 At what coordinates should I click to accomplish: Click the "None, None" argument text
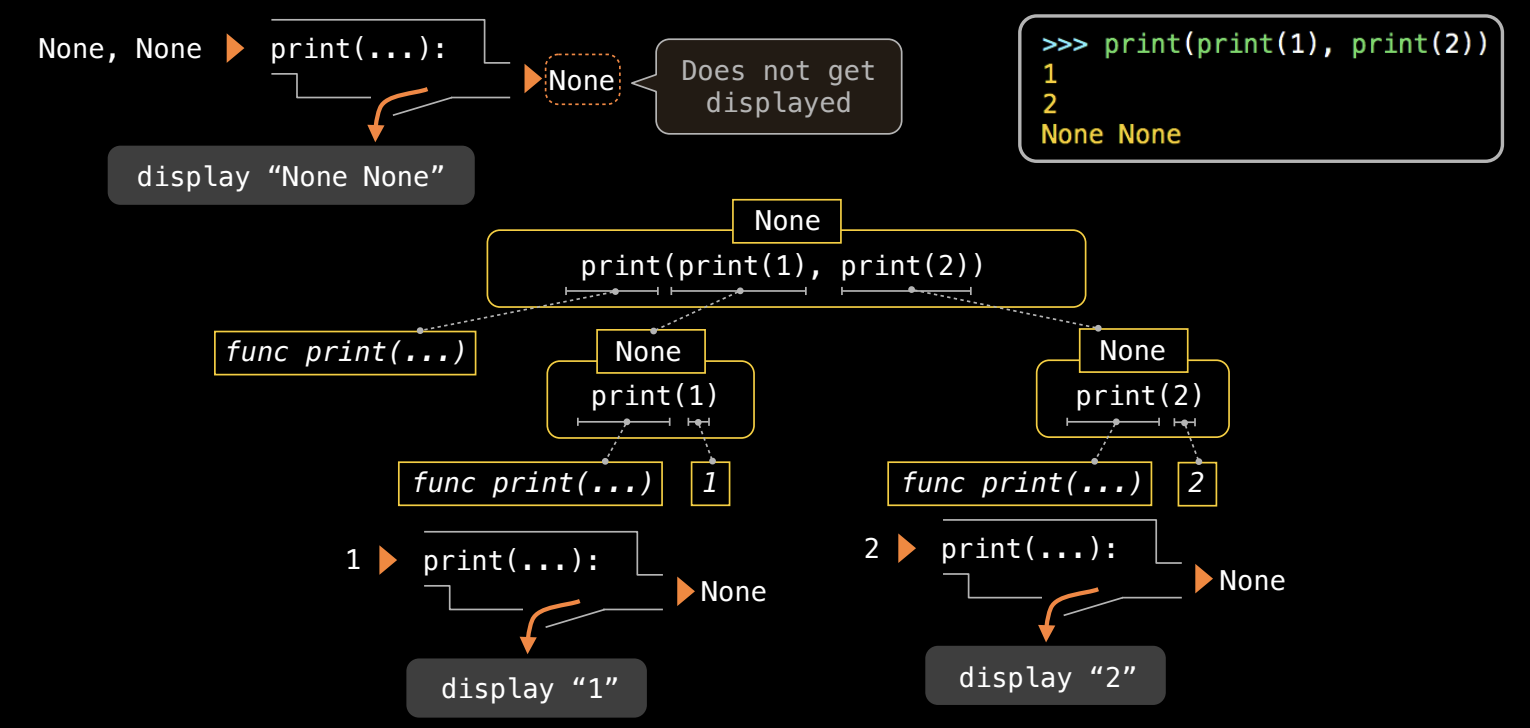120,49
